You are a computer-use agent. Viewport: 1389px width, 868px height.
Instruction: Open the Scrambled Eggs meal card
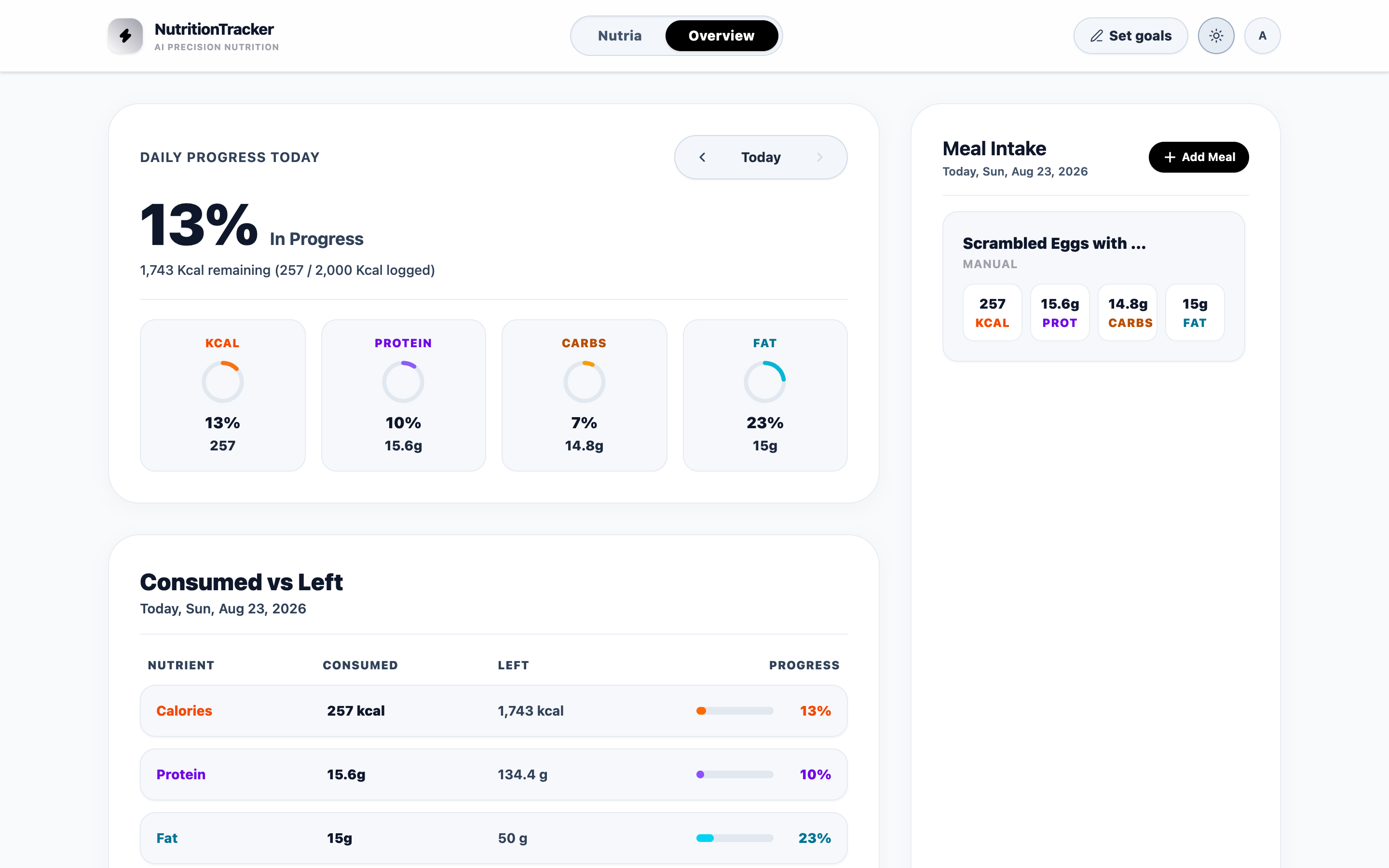coord(1093,286)
